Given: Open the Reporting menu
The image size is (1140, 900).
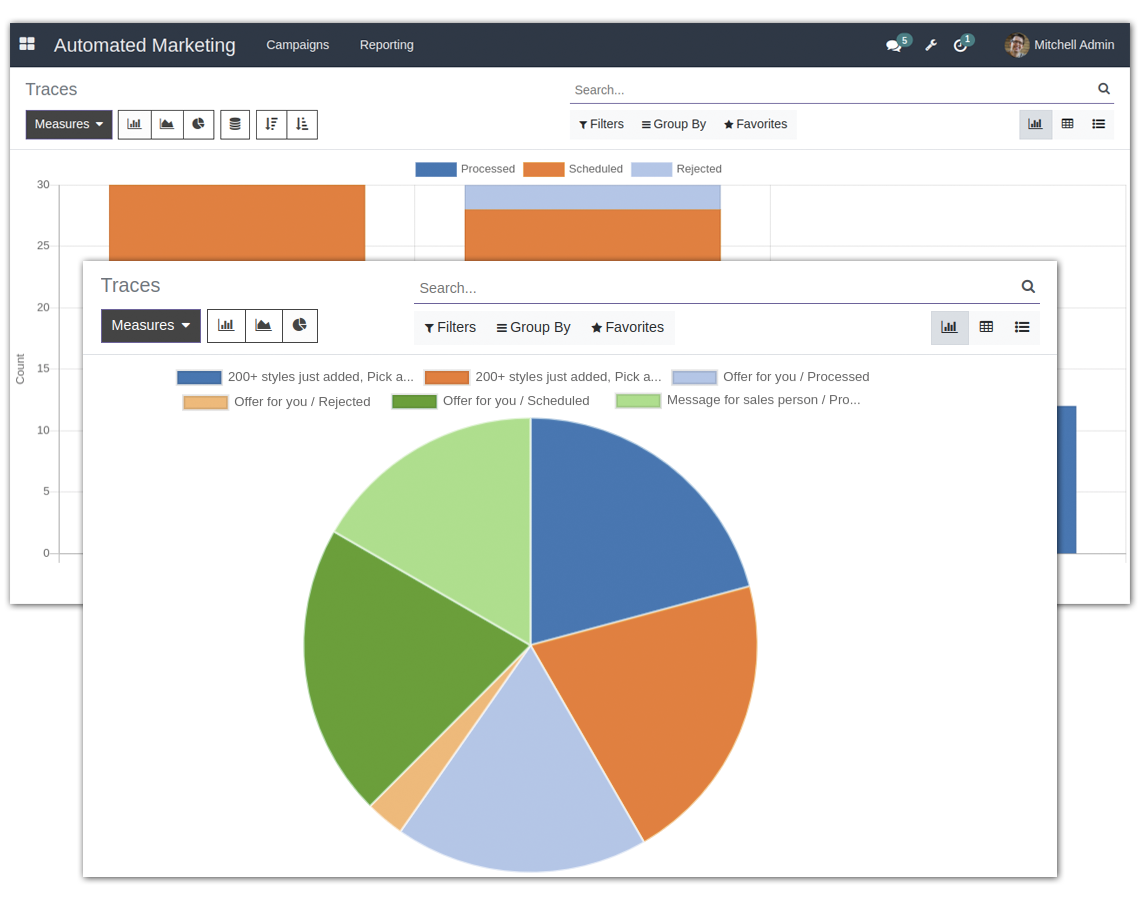Looking at the screenshot, I should 386,45.
